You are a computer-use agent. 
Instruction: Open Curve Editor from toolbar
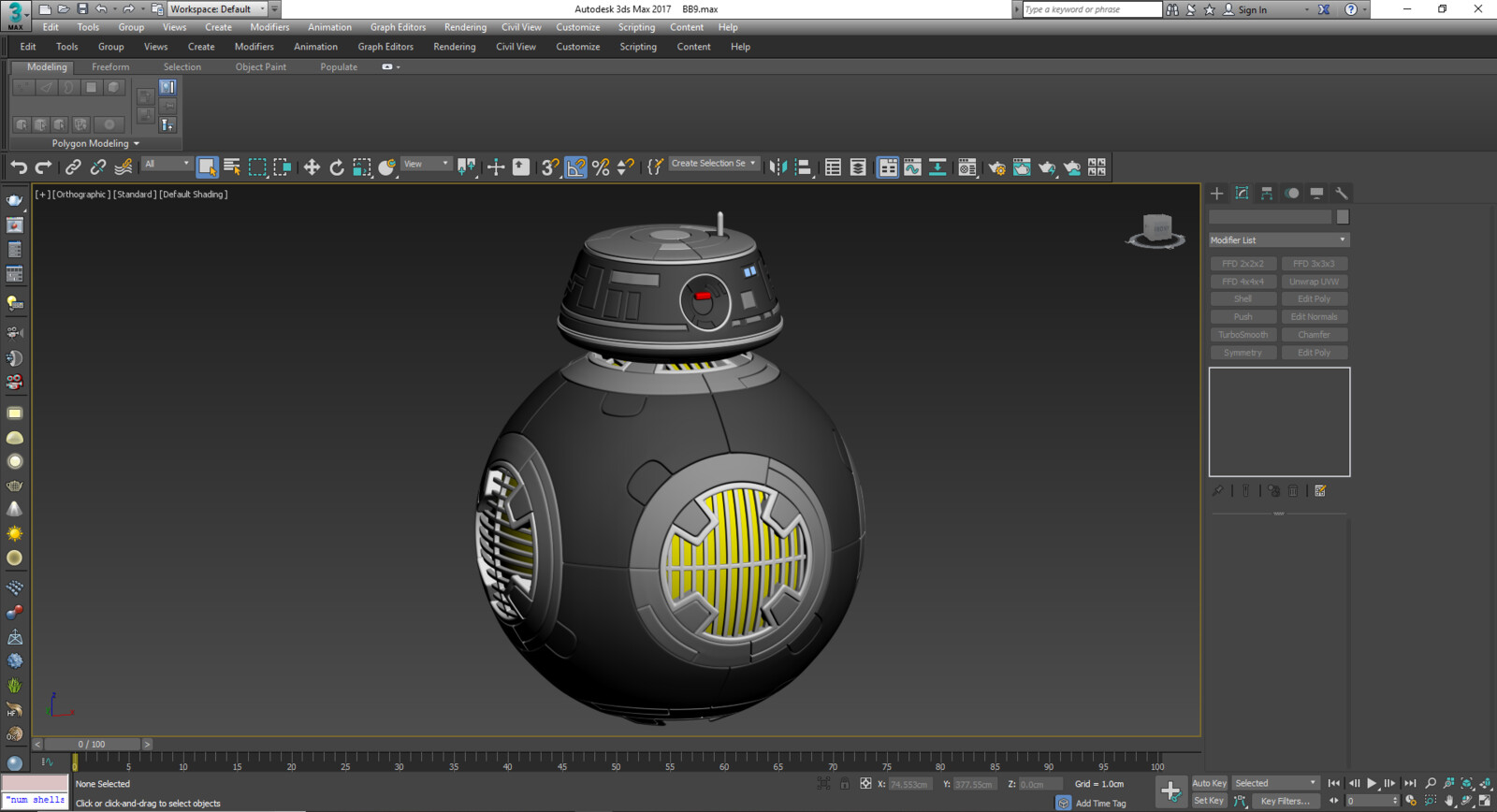point(912,167)
